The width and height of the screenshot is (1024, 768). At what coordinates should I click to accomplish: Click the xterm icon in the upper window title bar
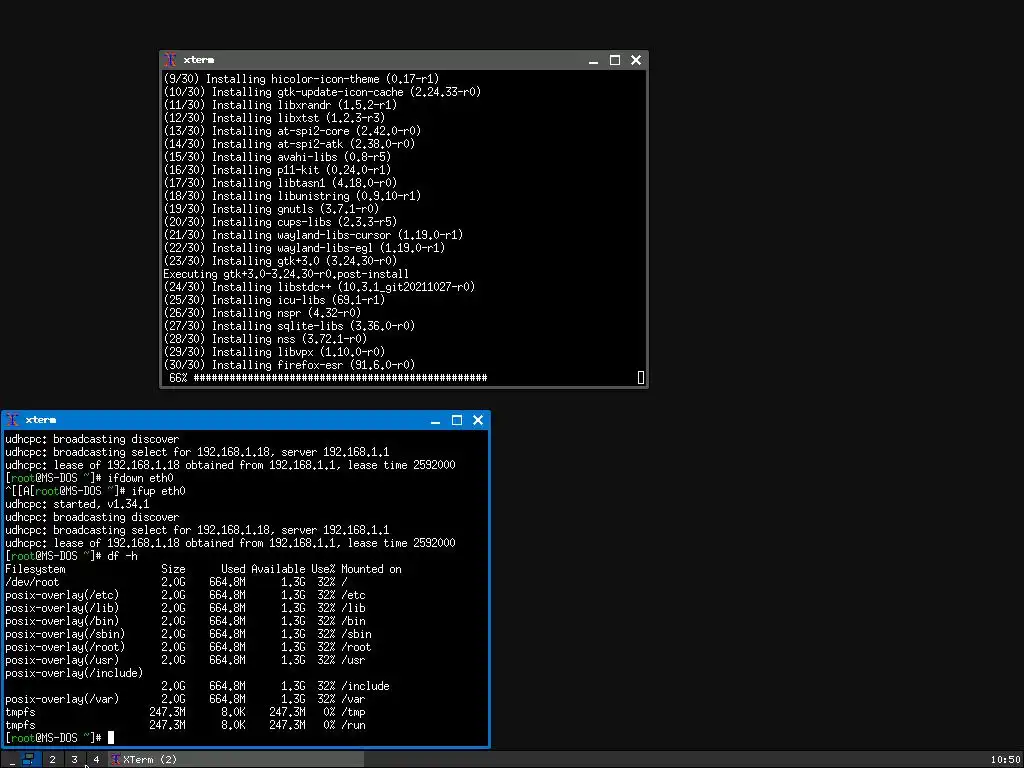point(170,60)
